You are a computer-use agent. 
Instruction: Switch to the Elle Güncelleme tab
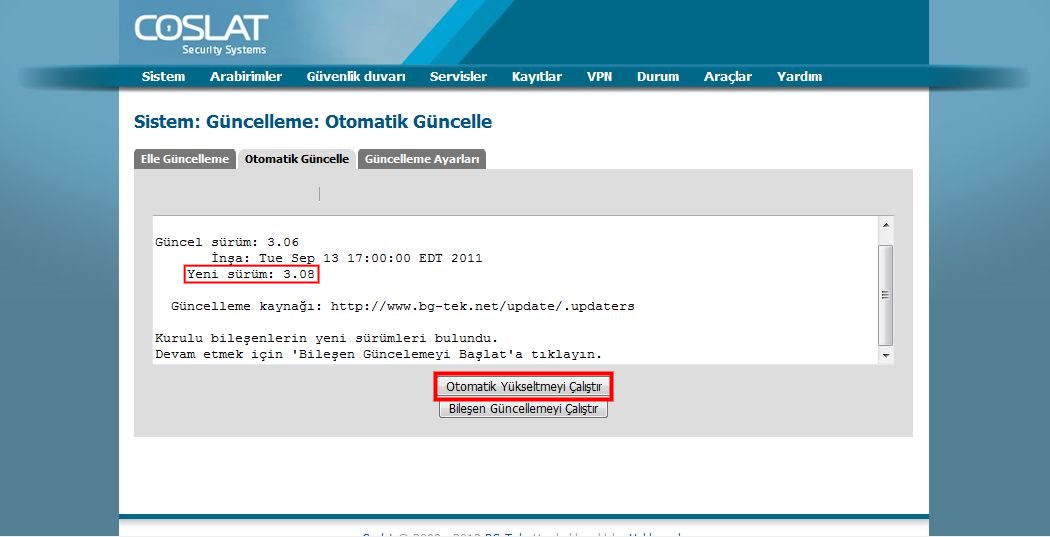coord(185,159)
